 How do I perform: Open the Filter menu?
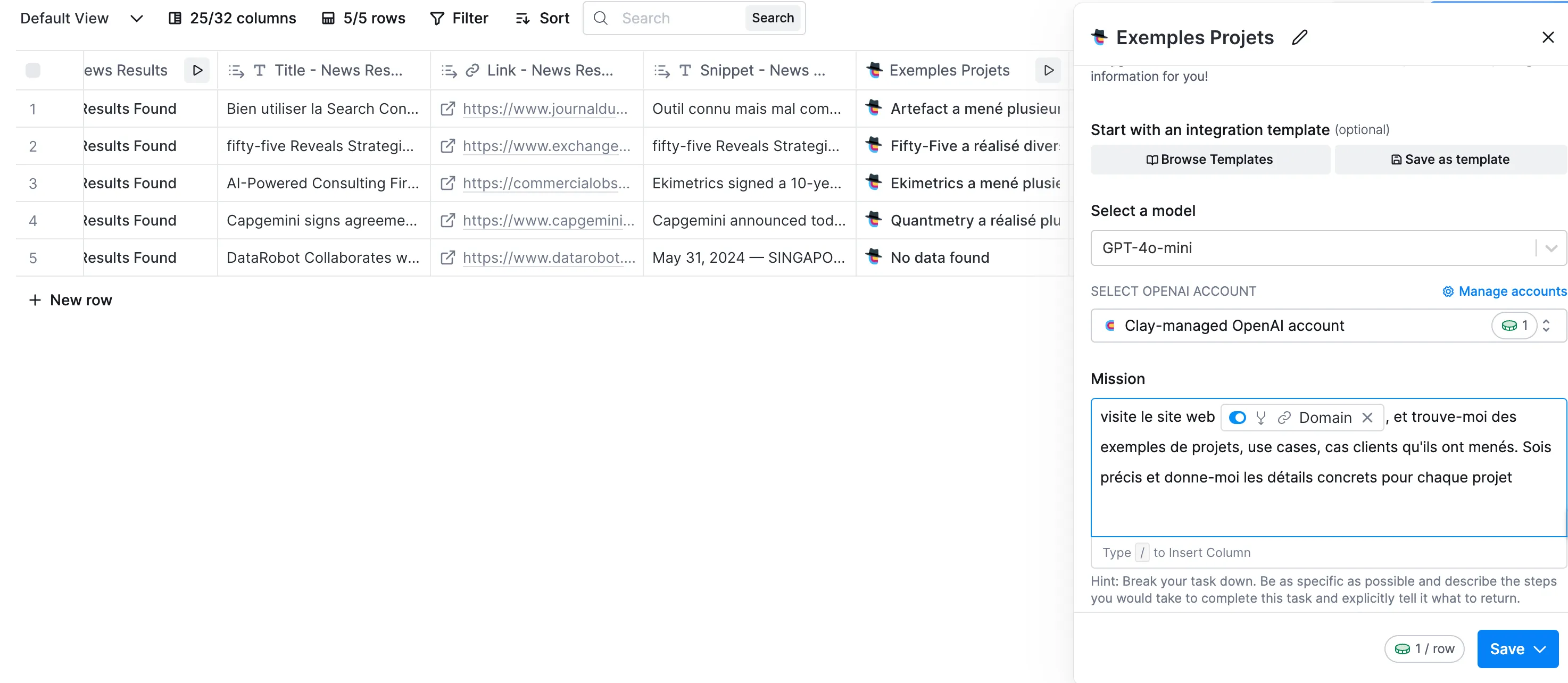(460, 18)
